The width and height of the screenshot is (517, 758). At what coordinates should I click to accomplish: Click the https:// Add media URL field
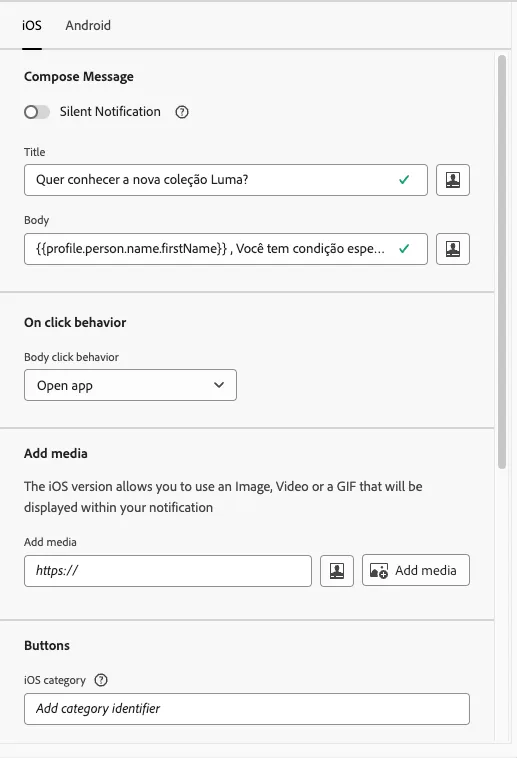[168, 571]
